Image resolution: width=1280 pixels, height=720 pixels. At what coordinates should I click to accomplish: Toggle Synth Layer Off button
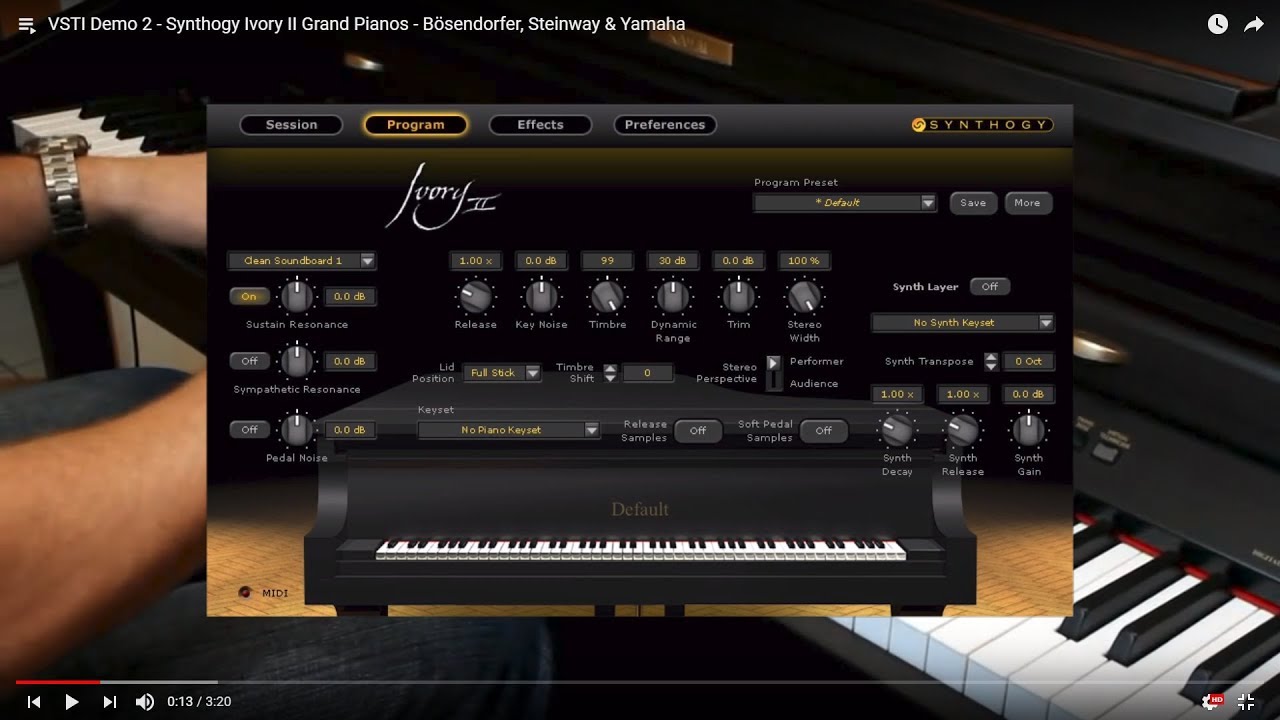(x=990, y=287)
